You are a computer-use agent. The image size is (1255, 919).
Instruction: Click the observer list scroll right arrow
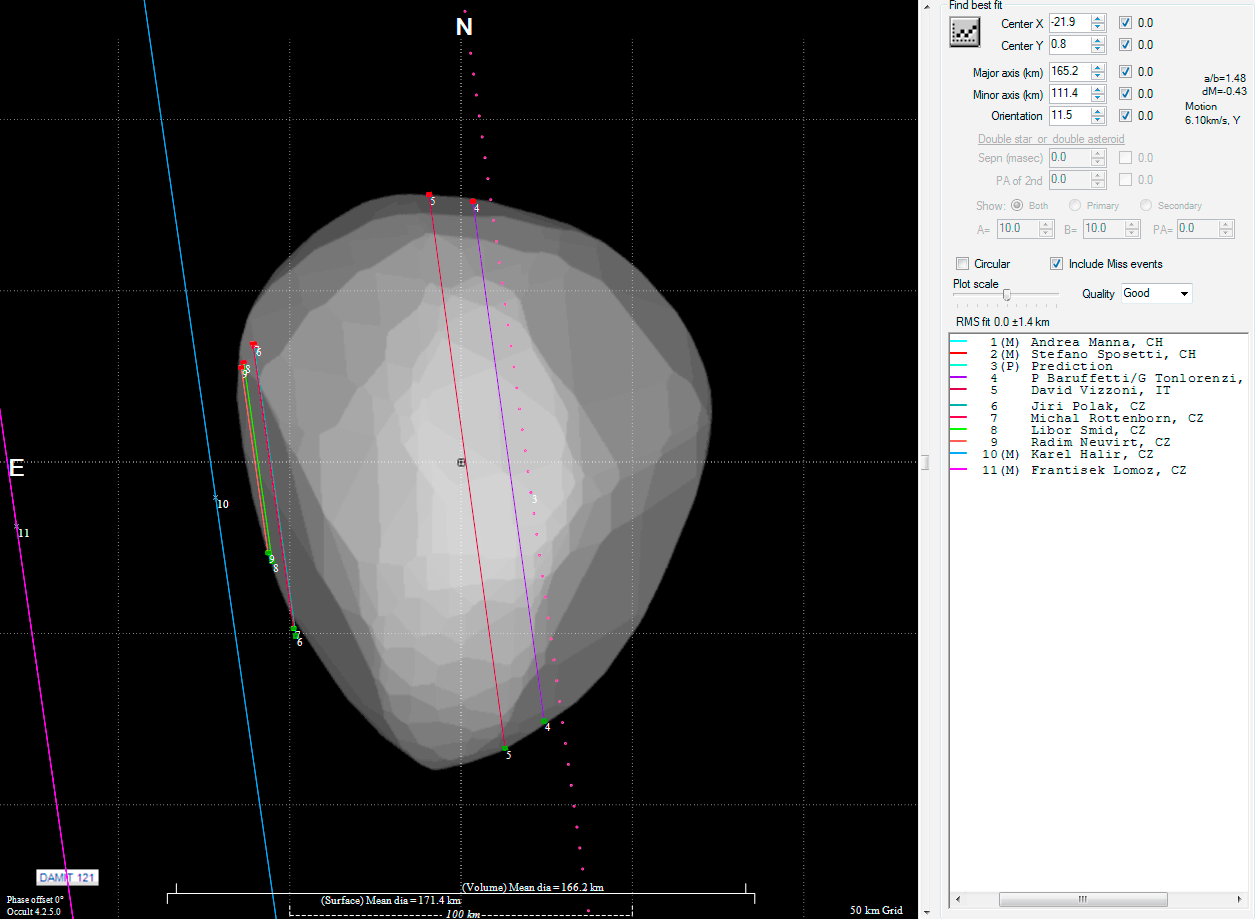click(x=1239, y=899)
